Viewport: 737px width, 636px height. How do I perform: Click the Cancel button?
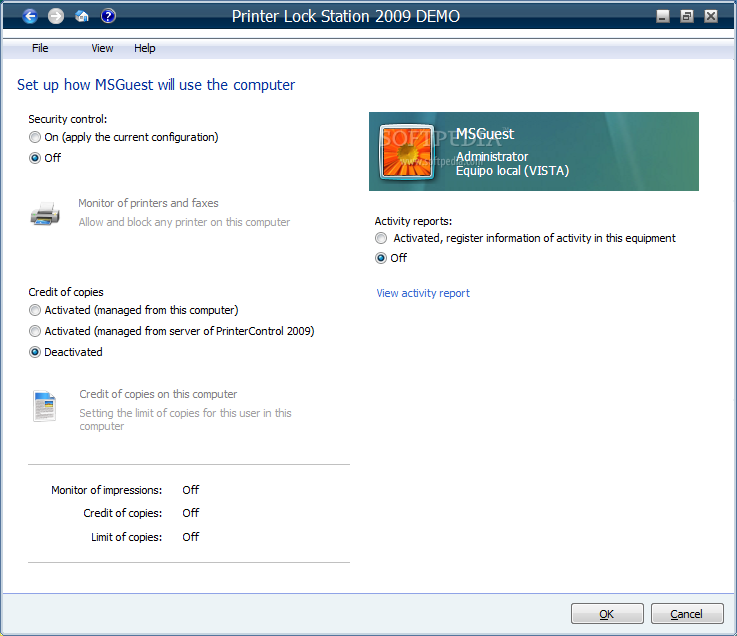tap(687, 614)
